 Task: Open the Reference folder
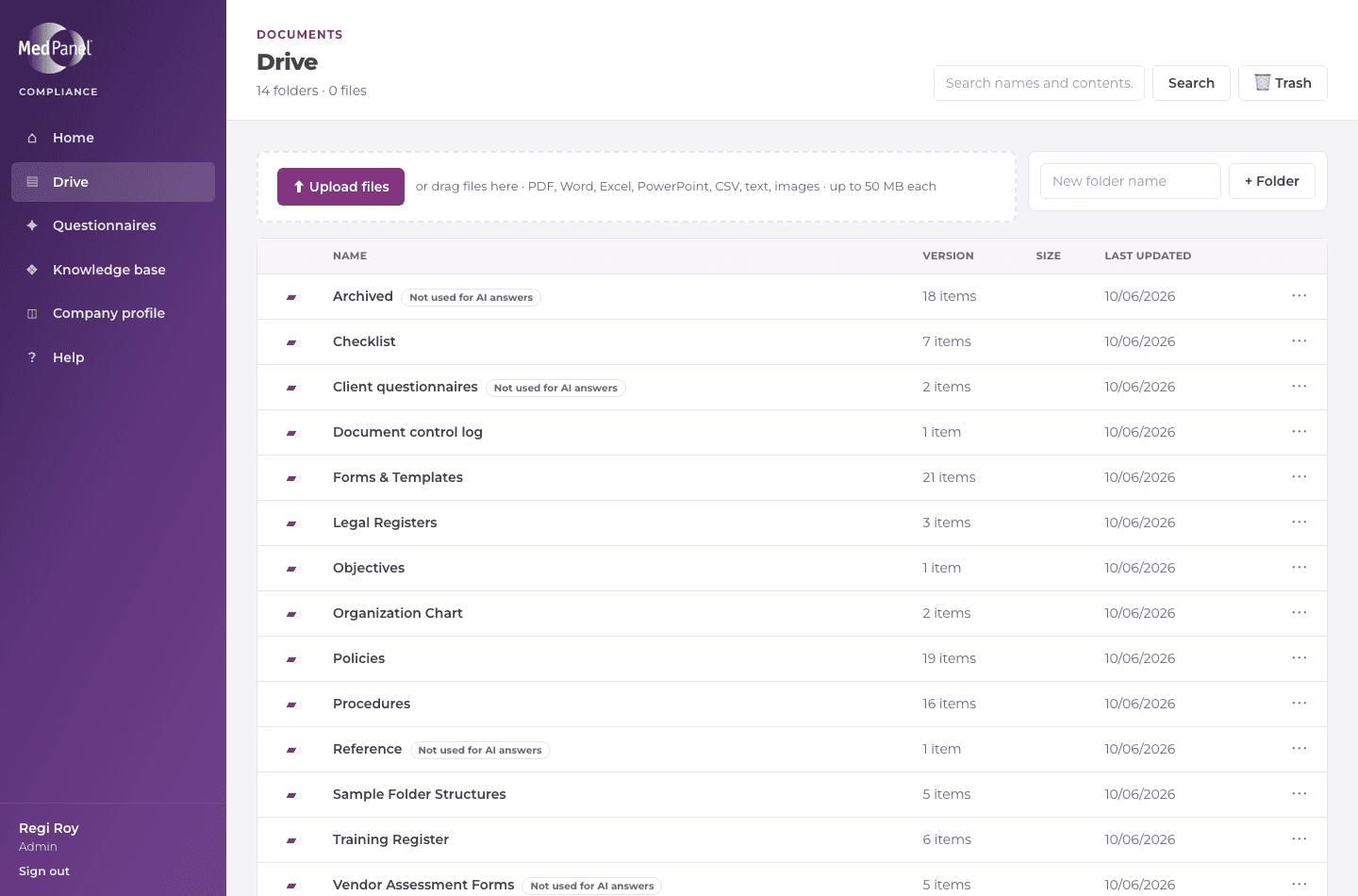368,749
